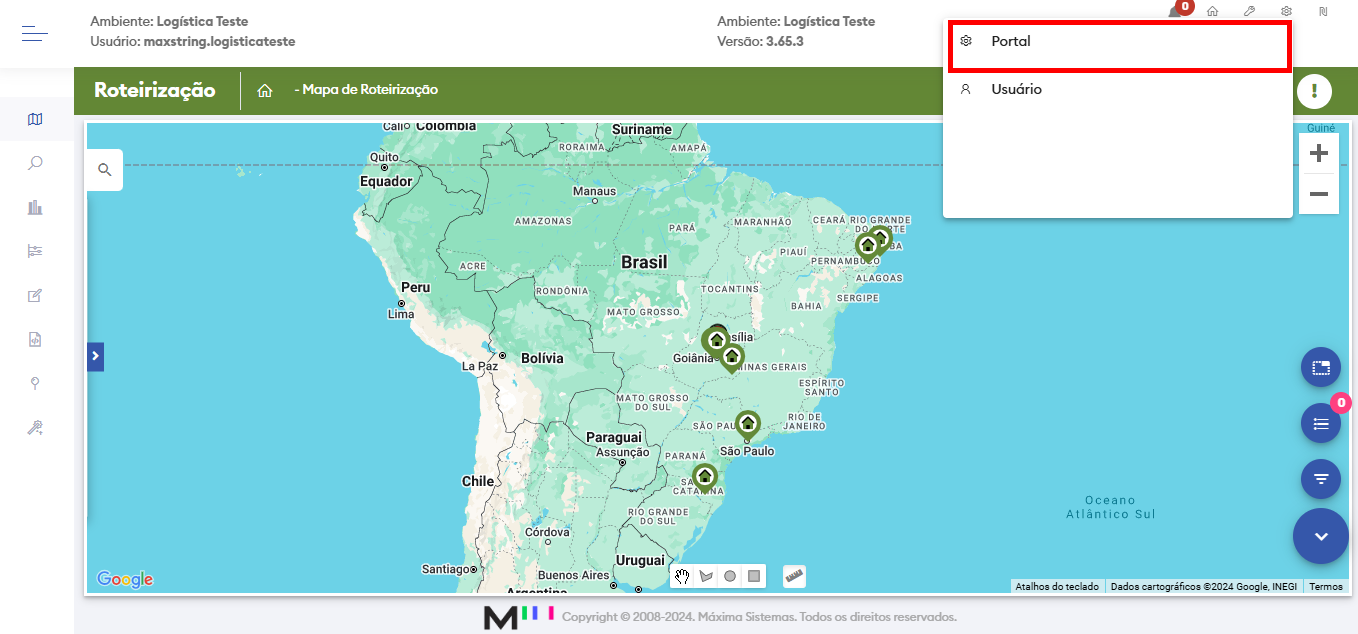1358x634 pixels.
Task: Click the Buenos Aires label on map
Action: click(x=573, y=576)
